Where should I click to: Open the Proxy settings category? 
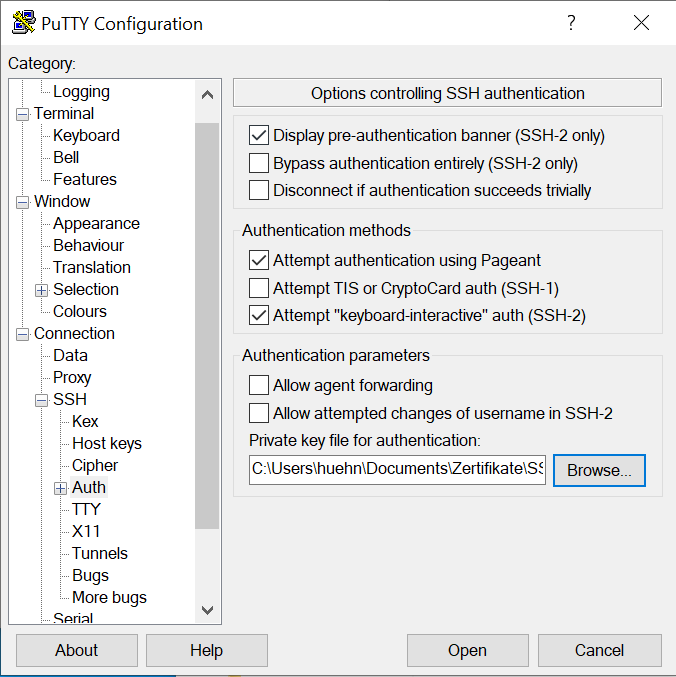click(x=72, y=377)
